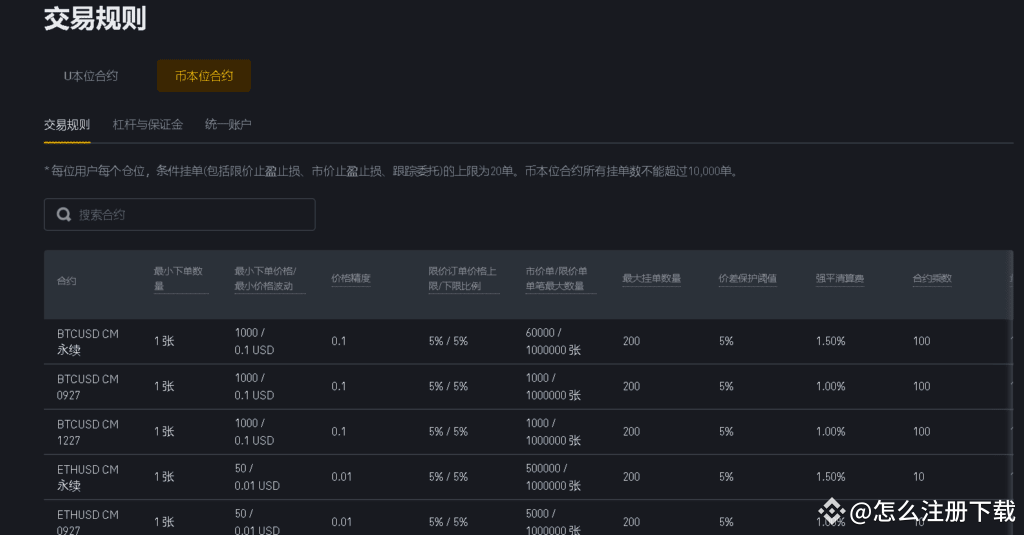Switch to the U本位合约 tab
This screenshot has width=1024, height=535.
tap(91, 76)
